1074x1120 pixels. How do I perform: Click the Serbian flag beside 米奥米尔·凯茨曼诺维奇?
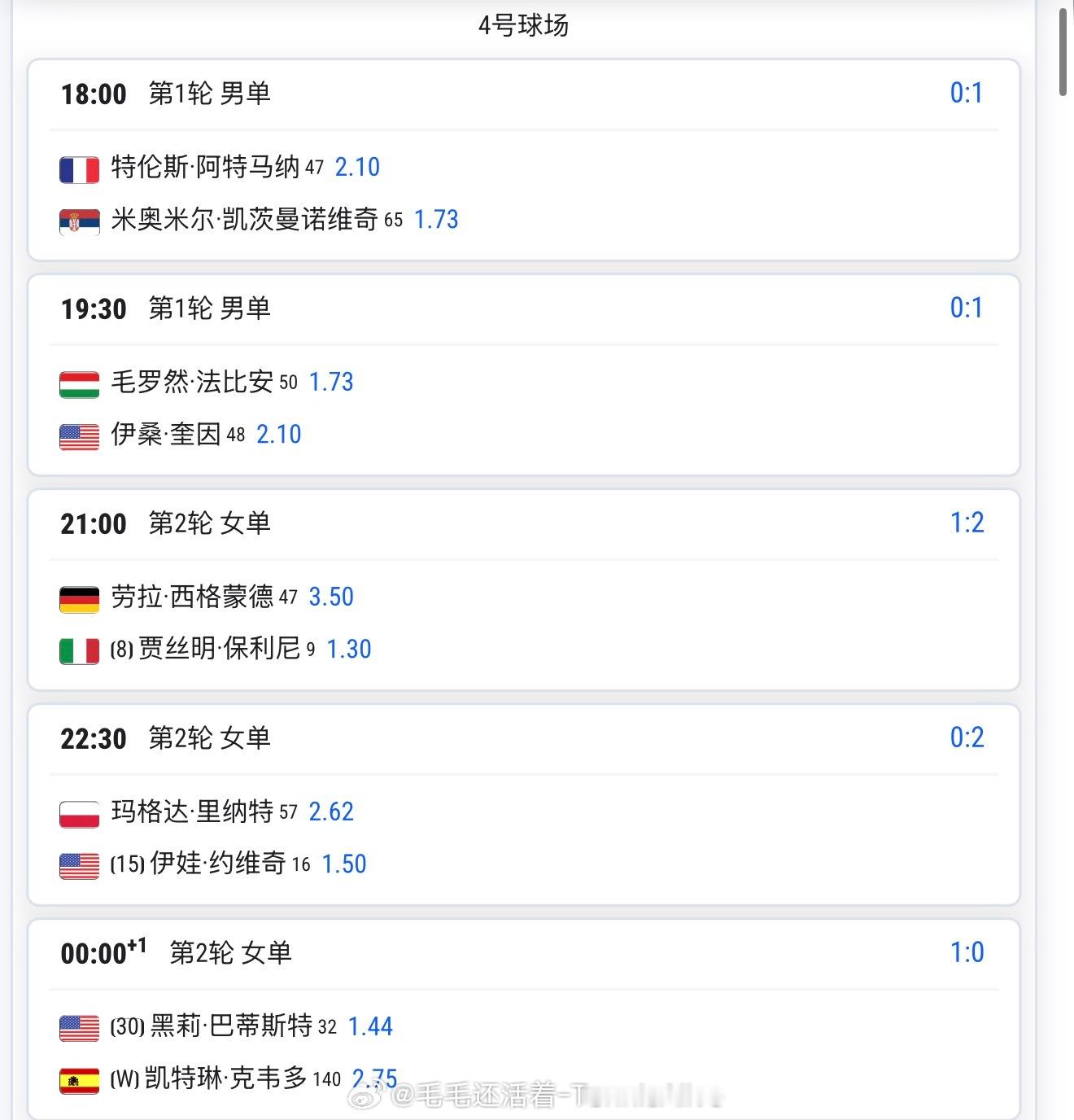pyautogui.click(x=79, y=221)
